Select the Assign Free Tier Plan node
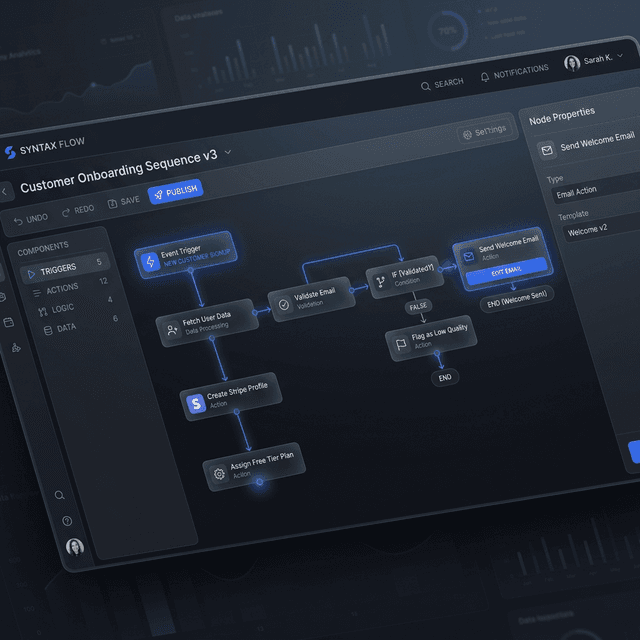Viewport: 640px width, 640px height. [254, 466]
